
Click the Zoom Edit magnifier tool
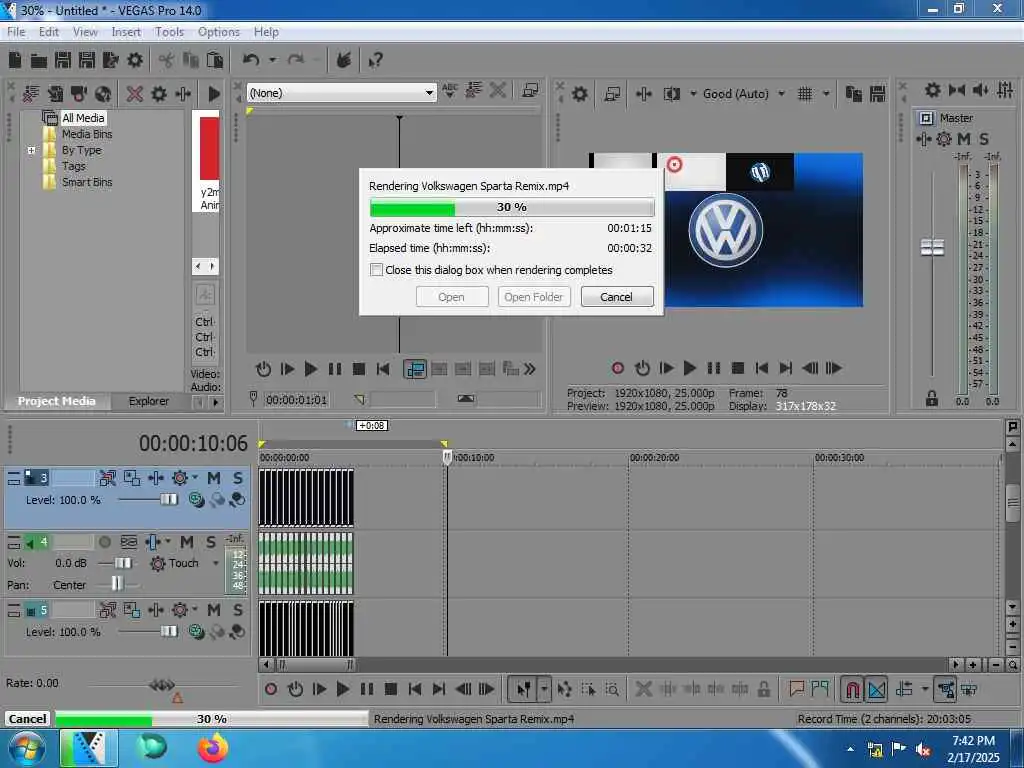pyautogui.click(x=613, y=689)
